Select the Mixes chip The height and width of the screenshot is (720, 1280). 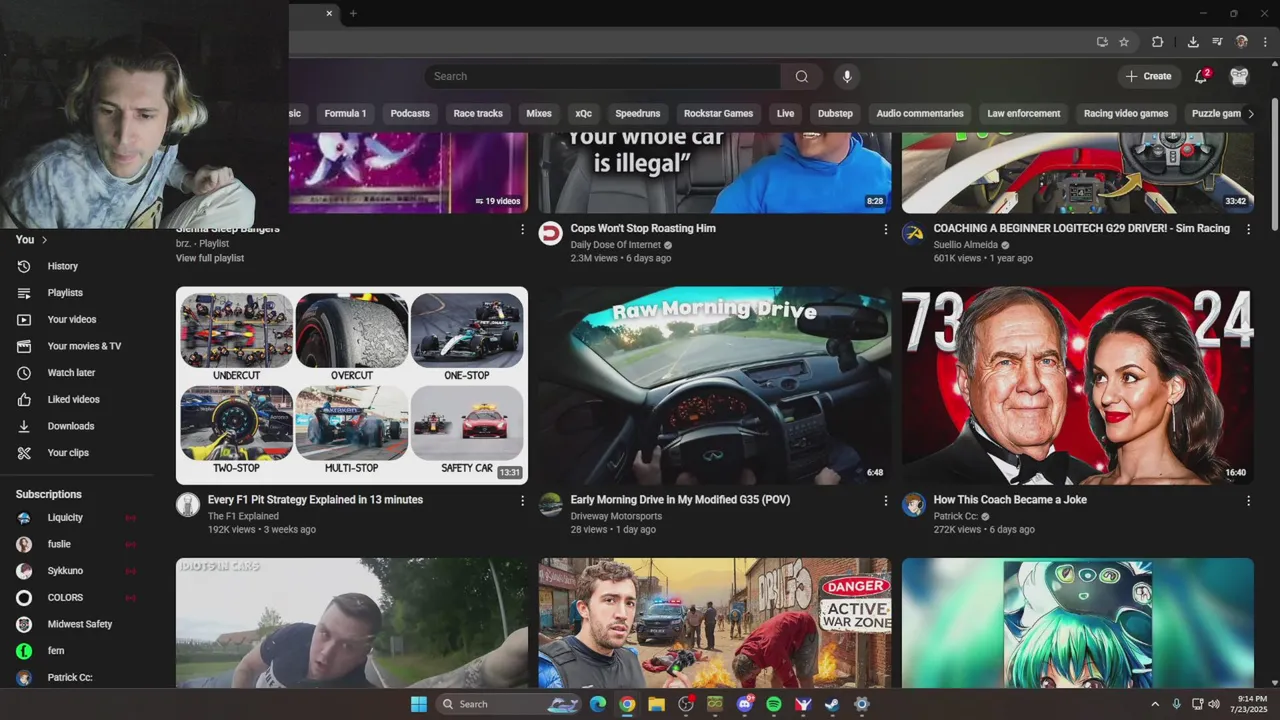click(x=539, y=113)
